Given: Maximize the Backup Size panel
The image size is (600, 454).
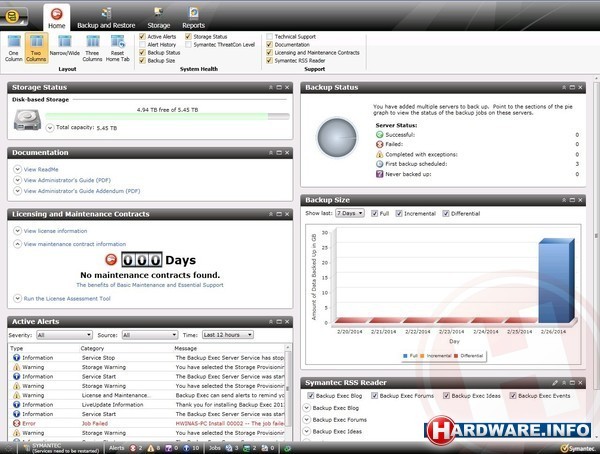Looking at the screenshot, I should pyautogui.click(x=572, y=200).
